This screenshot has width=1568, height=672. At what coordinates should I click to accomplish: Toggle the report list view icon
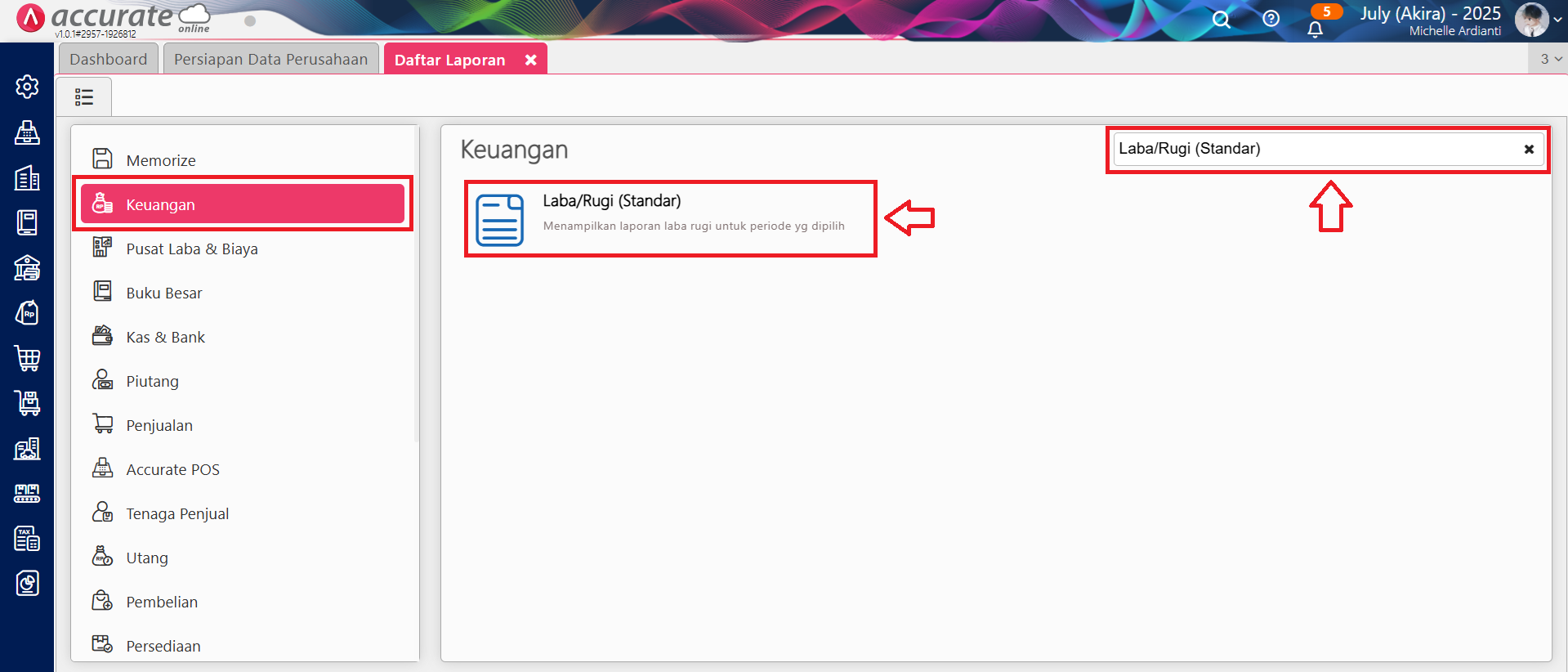tap(84, 97)
